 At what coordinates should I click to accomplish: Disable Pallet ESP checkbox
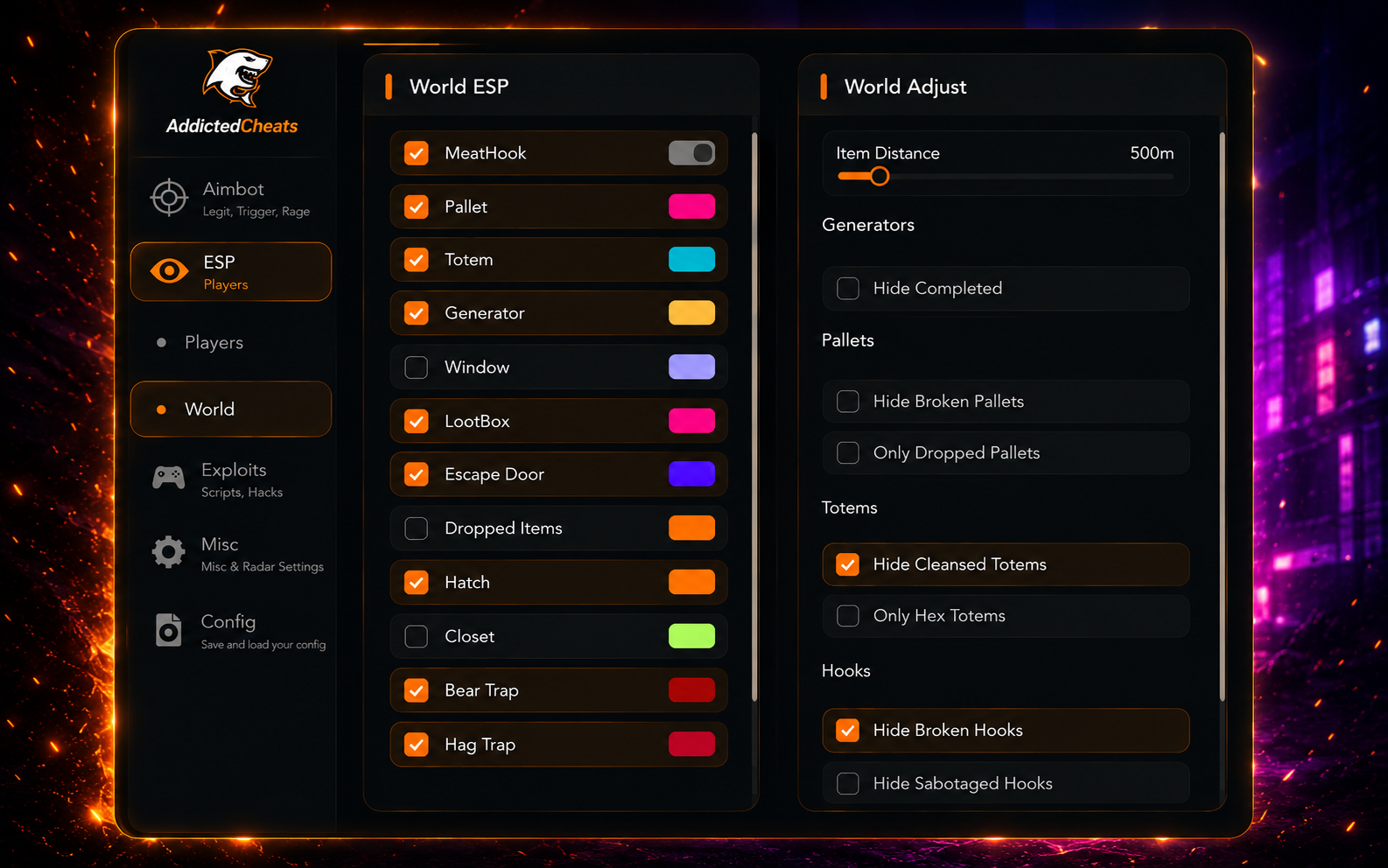point(417,206)
